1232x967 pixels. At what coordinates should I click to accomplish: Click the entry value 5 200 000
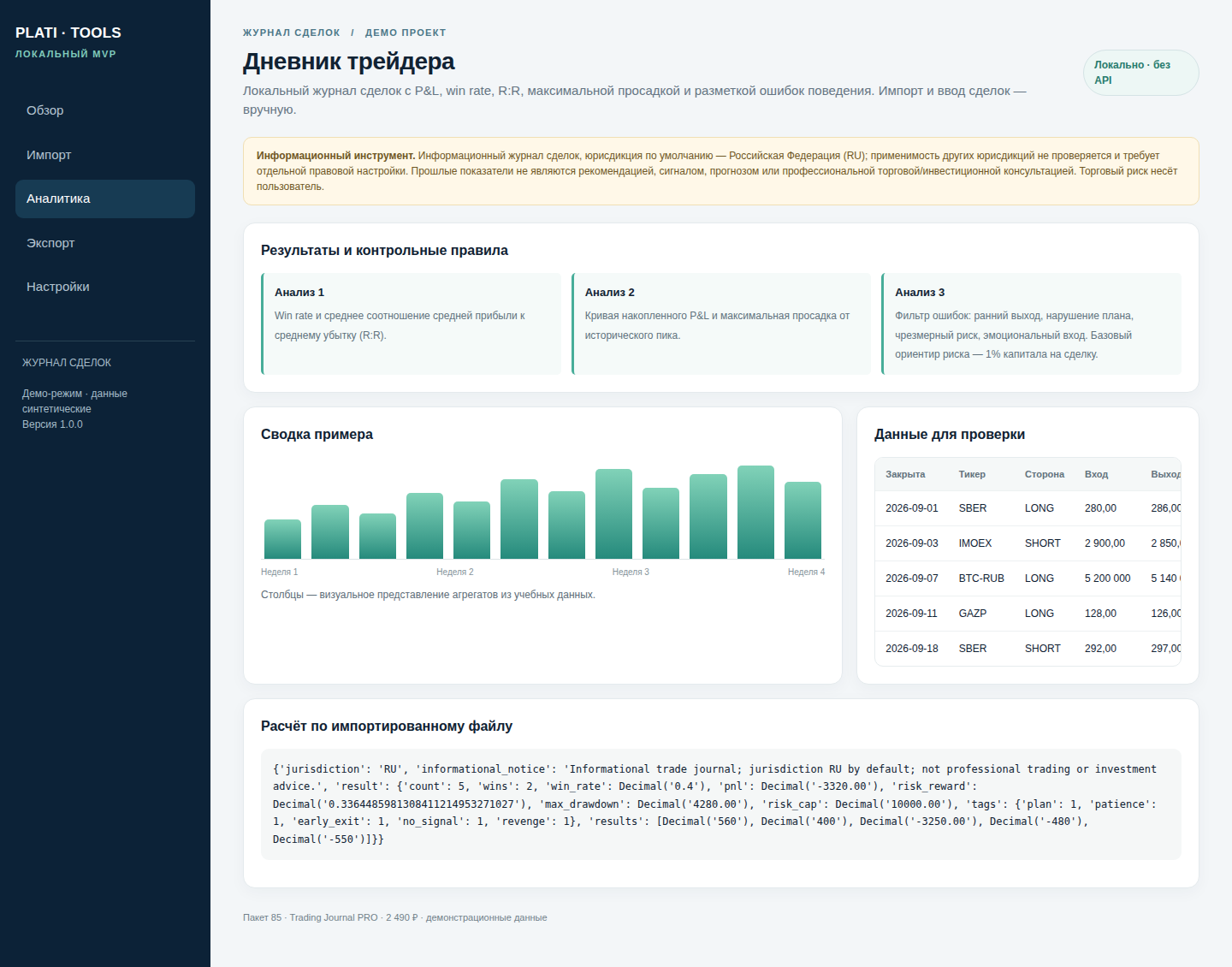click(1108, 578)
